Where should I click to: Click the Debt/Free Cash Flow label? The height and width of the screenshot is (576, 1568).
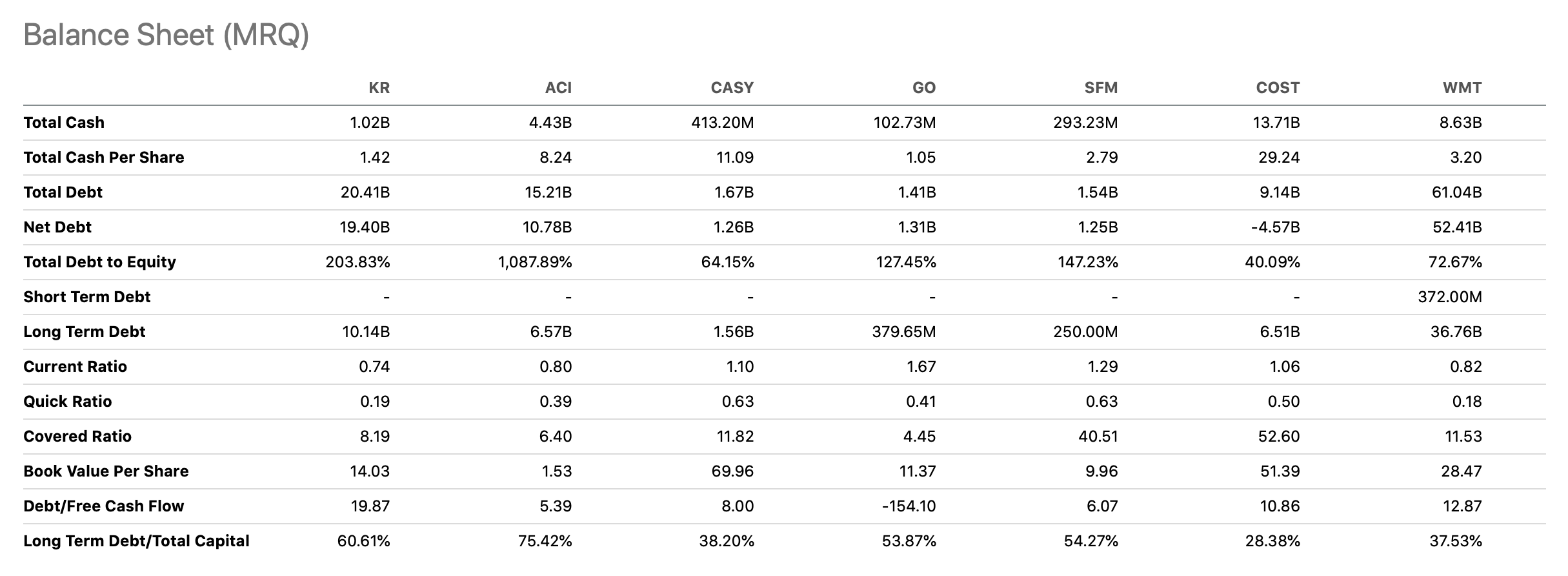click(103, 506)
